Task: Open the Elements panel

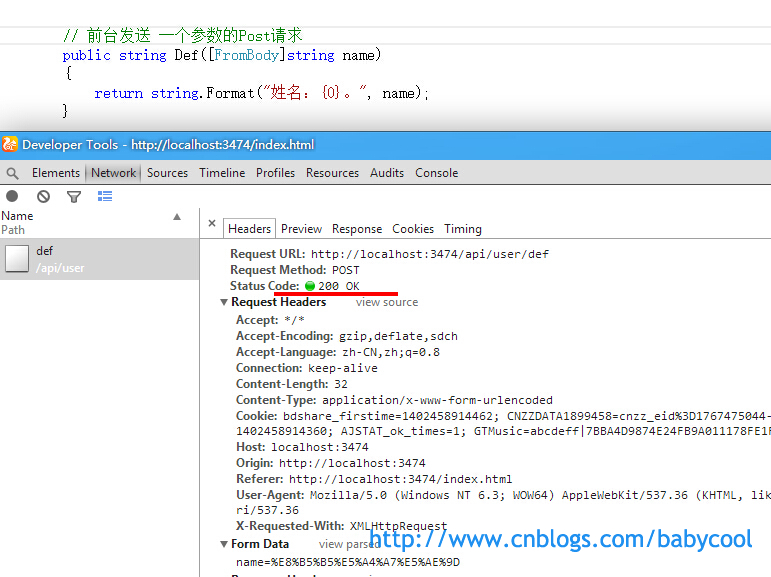Action: point(56,173)
